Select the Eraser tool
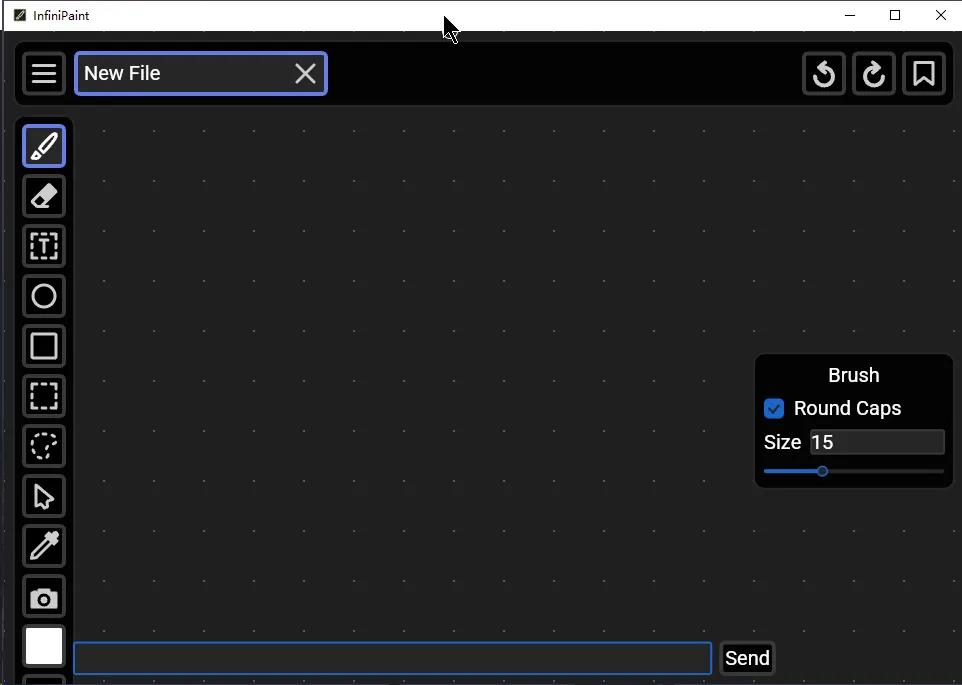The image size is (962, 685). [x=44, y=196]
